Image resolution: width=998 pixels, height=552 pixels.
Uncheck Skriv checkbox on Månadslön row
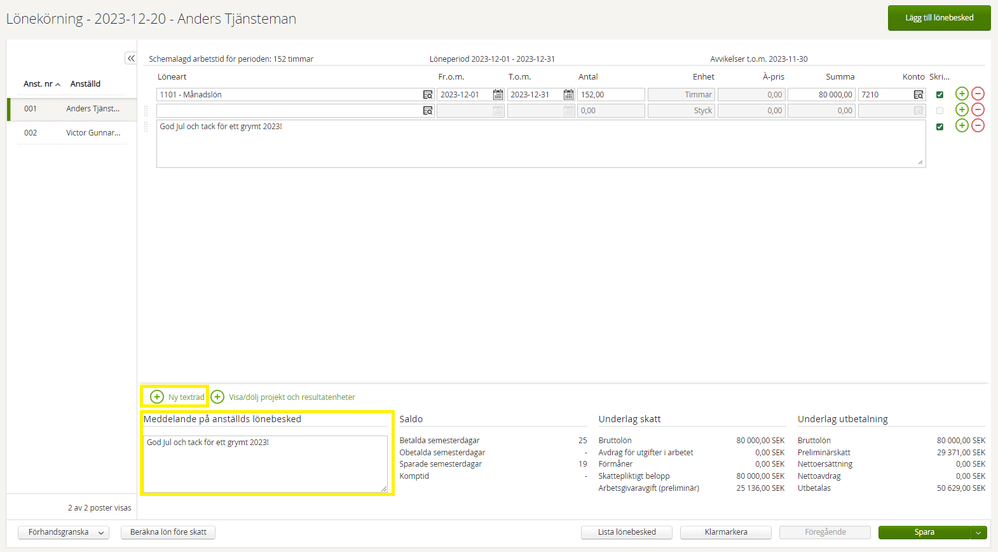point(939,95)
